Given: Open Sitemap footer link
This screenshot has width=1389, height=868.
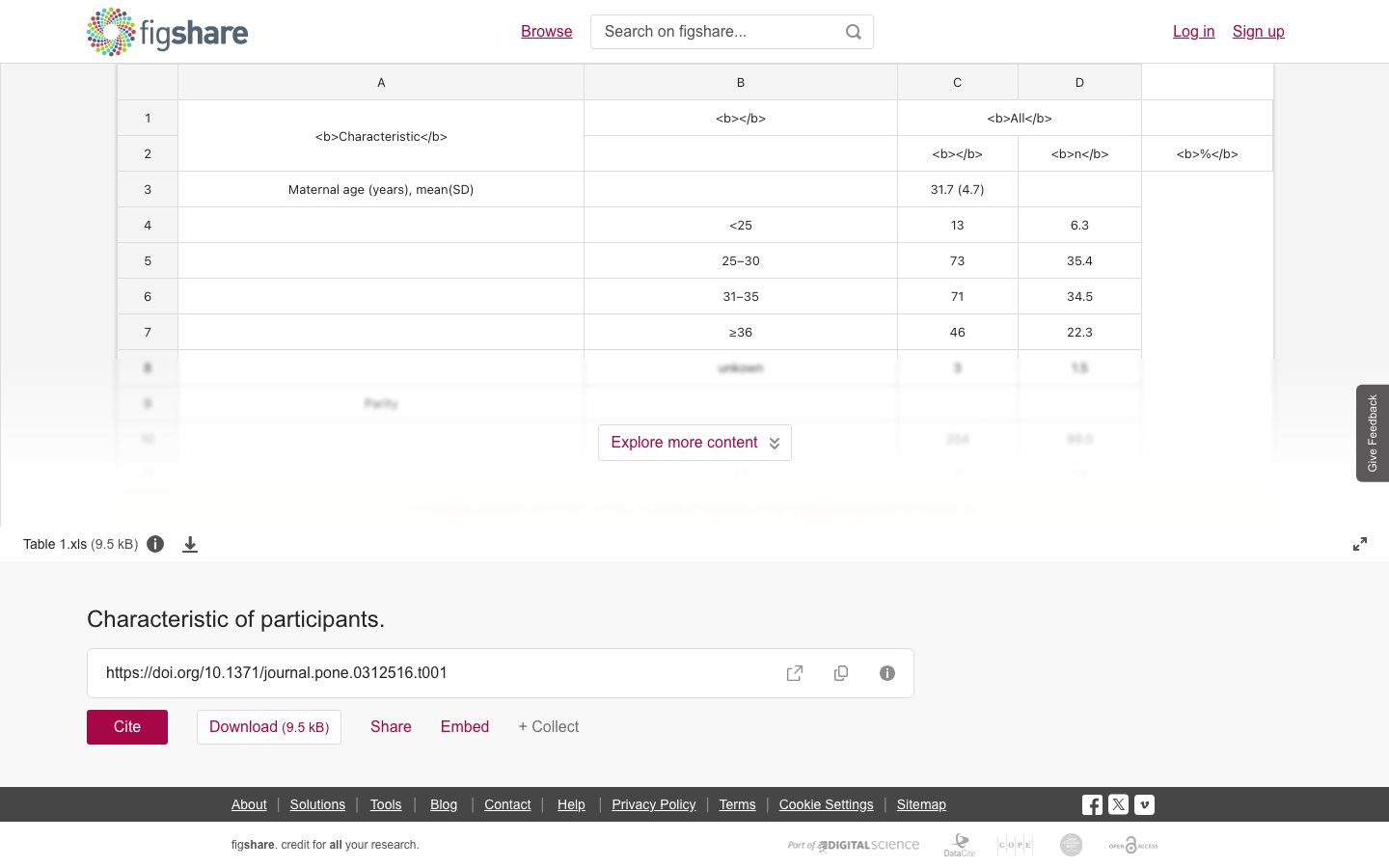Looking at the screenshot, I should pos(921,804).
